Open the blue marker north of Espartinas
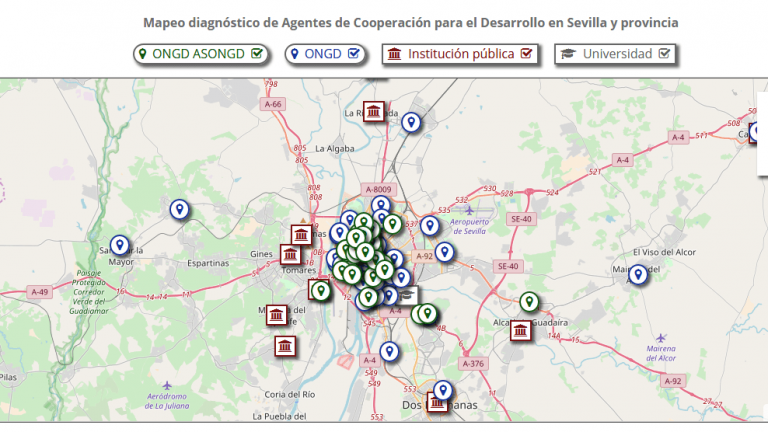The image size is (768, 432). (x=179, y=209)
